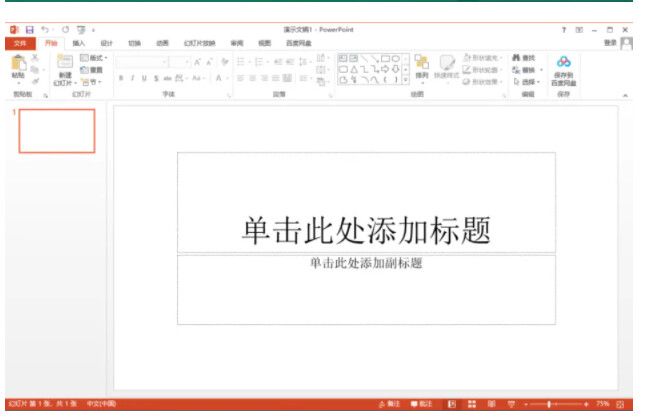Click the font size combo box
This screenshot has width=645, height=418.
[x=180, y=62]
